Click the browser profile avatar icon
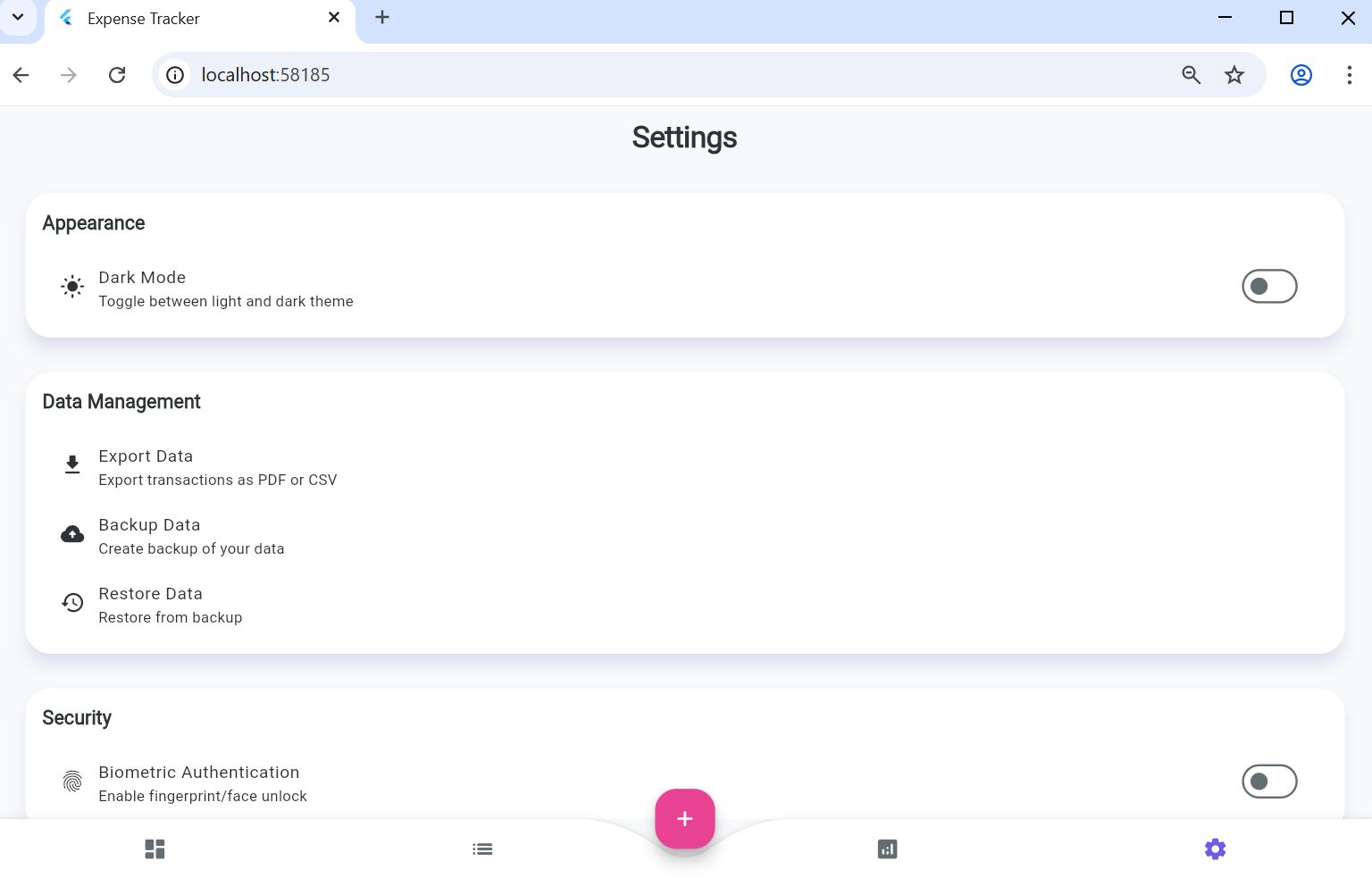 coord(1301,75)
